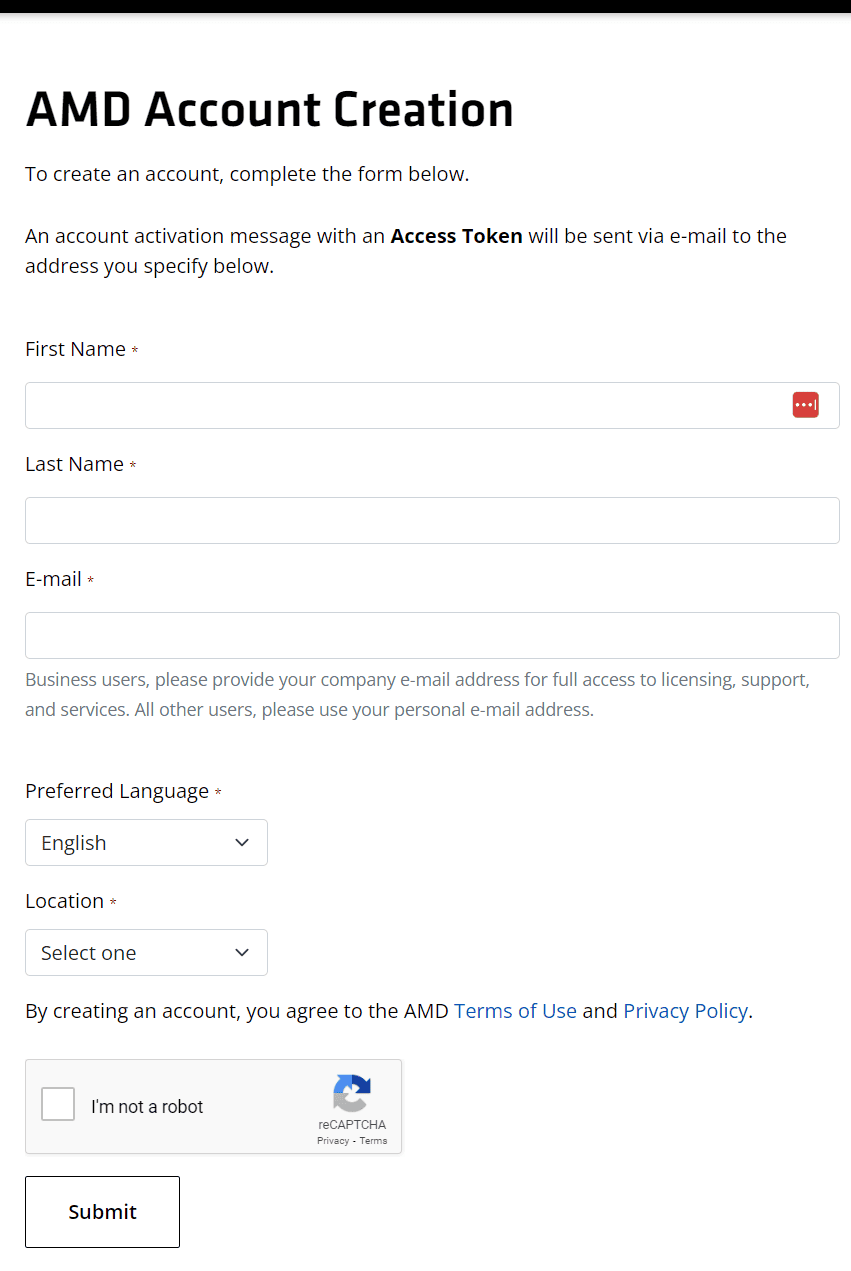The image size is (851, 1271).
Task: Expand the Location dropdown chevron
Action: click(242, 952)
